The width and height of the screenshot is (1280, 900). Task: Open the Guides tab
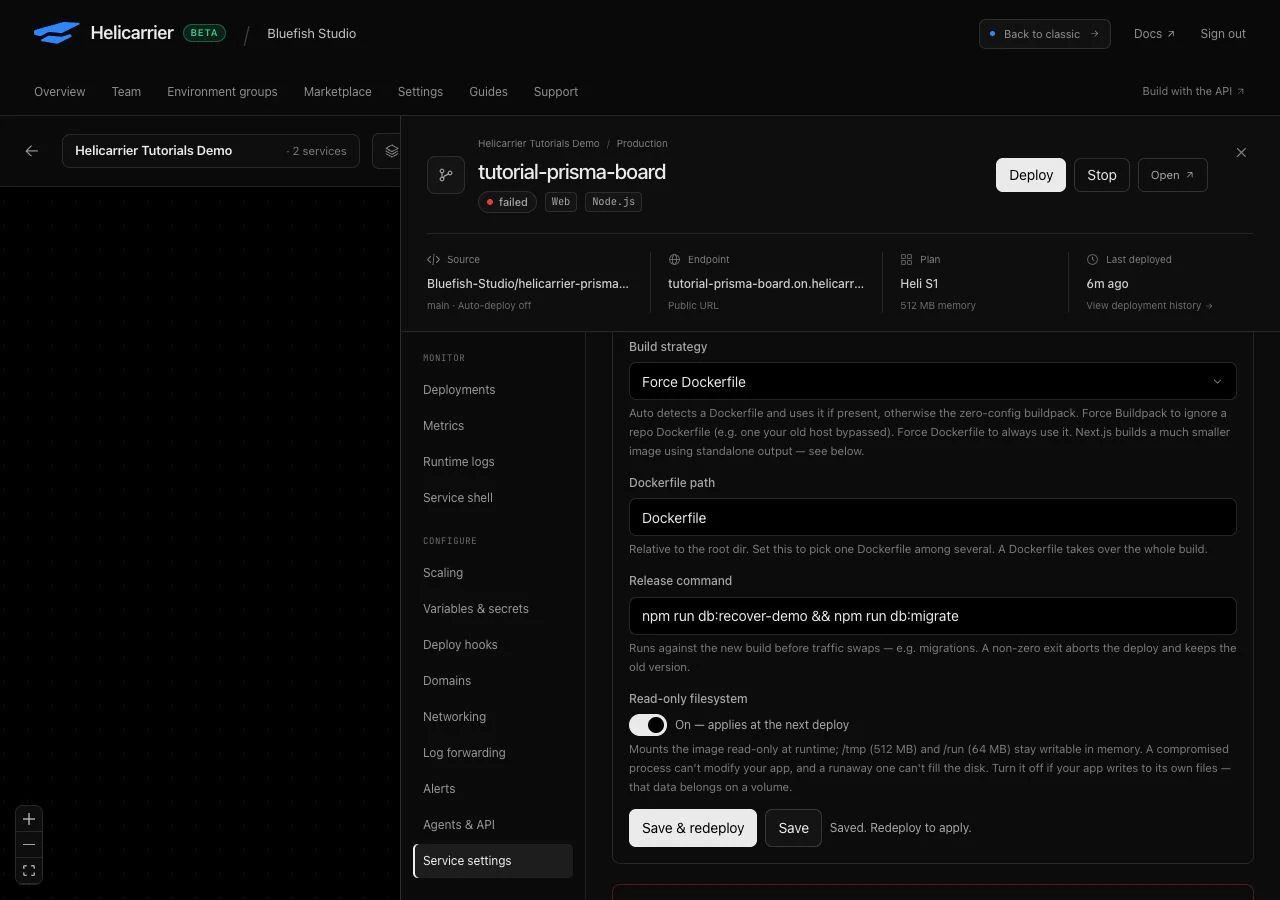pos(488,91)
